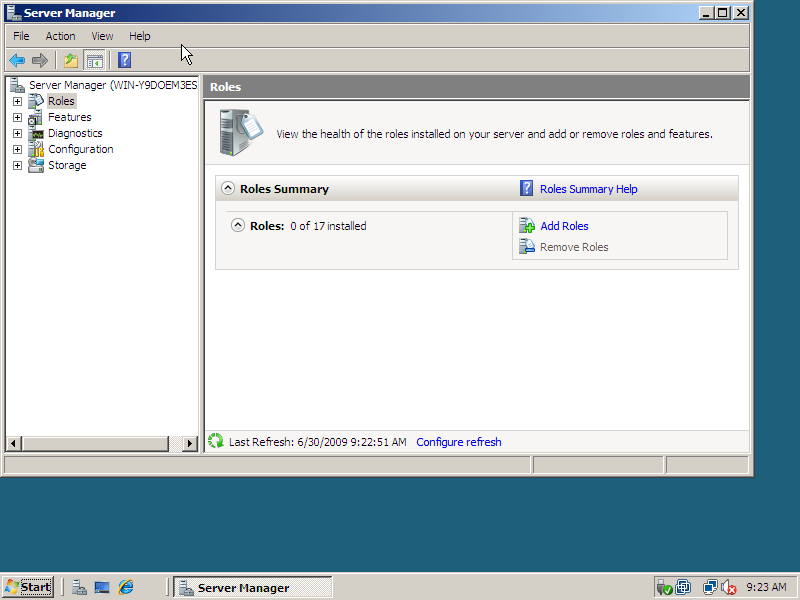This screenshot has height=600, width=800.
Task: Click the tree pane's left scroll arrow
Action: point(14,444)
